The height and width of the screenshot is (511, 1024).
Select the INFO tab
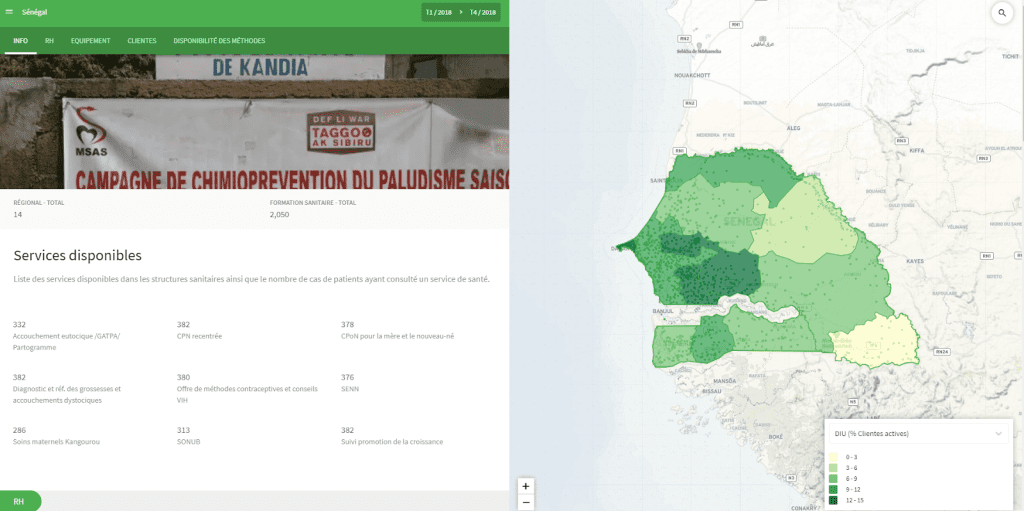20,41
